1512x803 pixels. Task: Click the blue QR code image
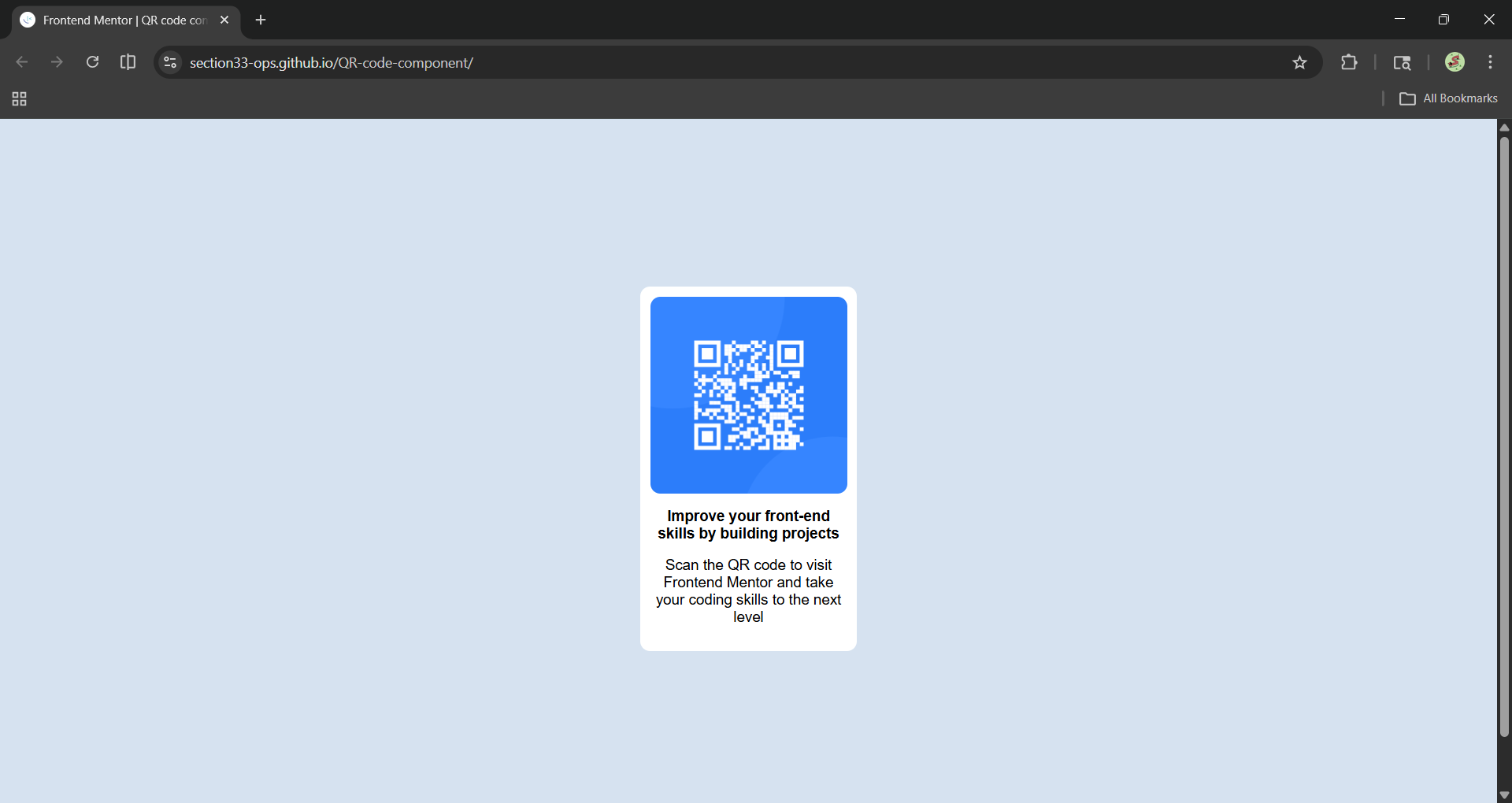[x=747, y=394]
